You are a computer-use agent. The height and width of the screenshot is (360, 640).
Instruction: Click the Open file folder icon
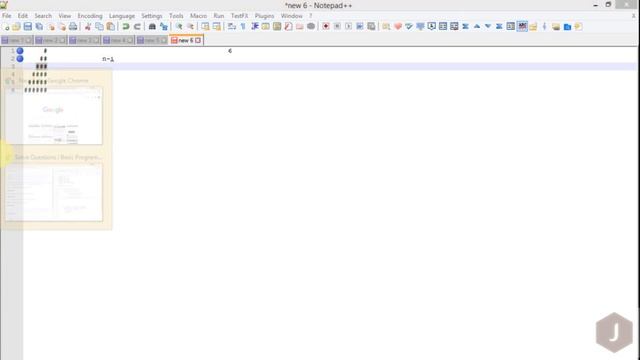point(16,27)
